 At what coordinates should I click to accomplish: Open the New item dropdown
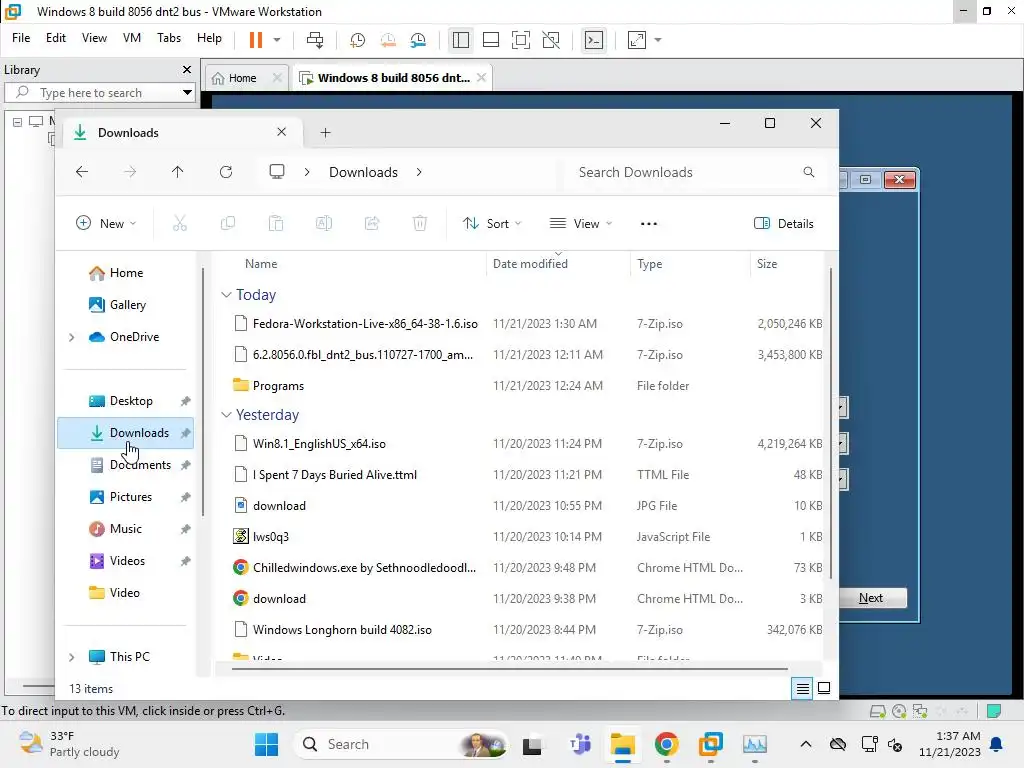tap(106, 223)
